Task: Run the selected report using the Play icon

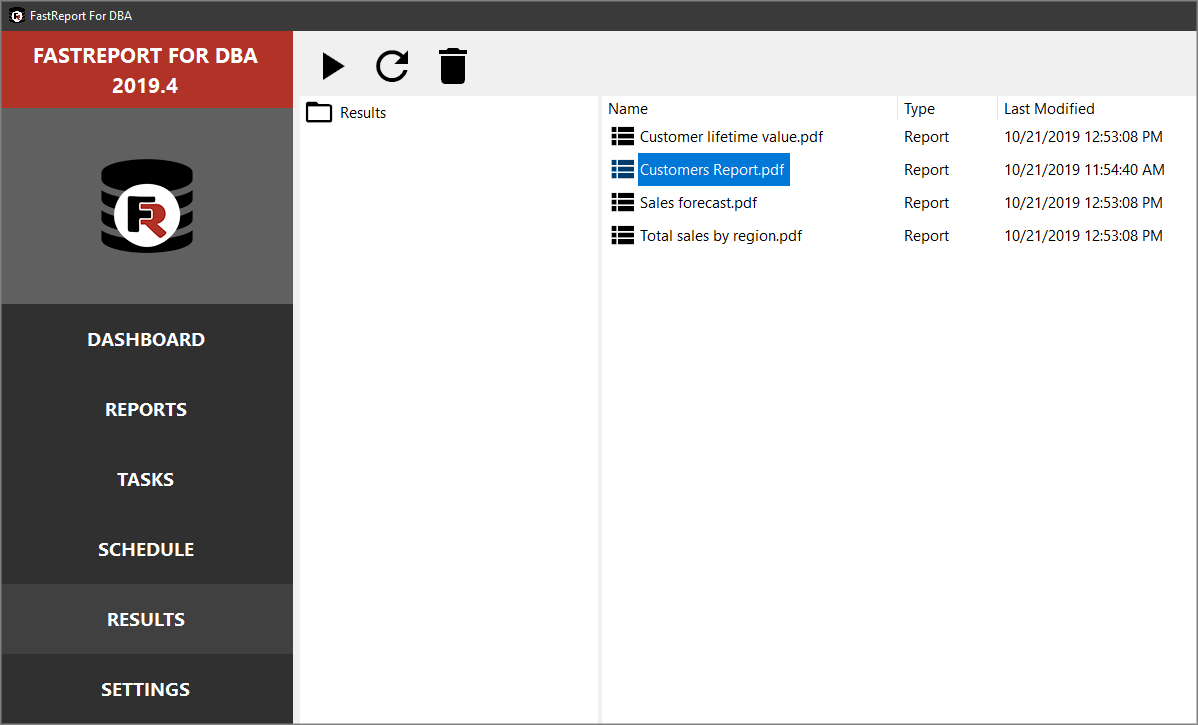Action: (x=332, y=66)
